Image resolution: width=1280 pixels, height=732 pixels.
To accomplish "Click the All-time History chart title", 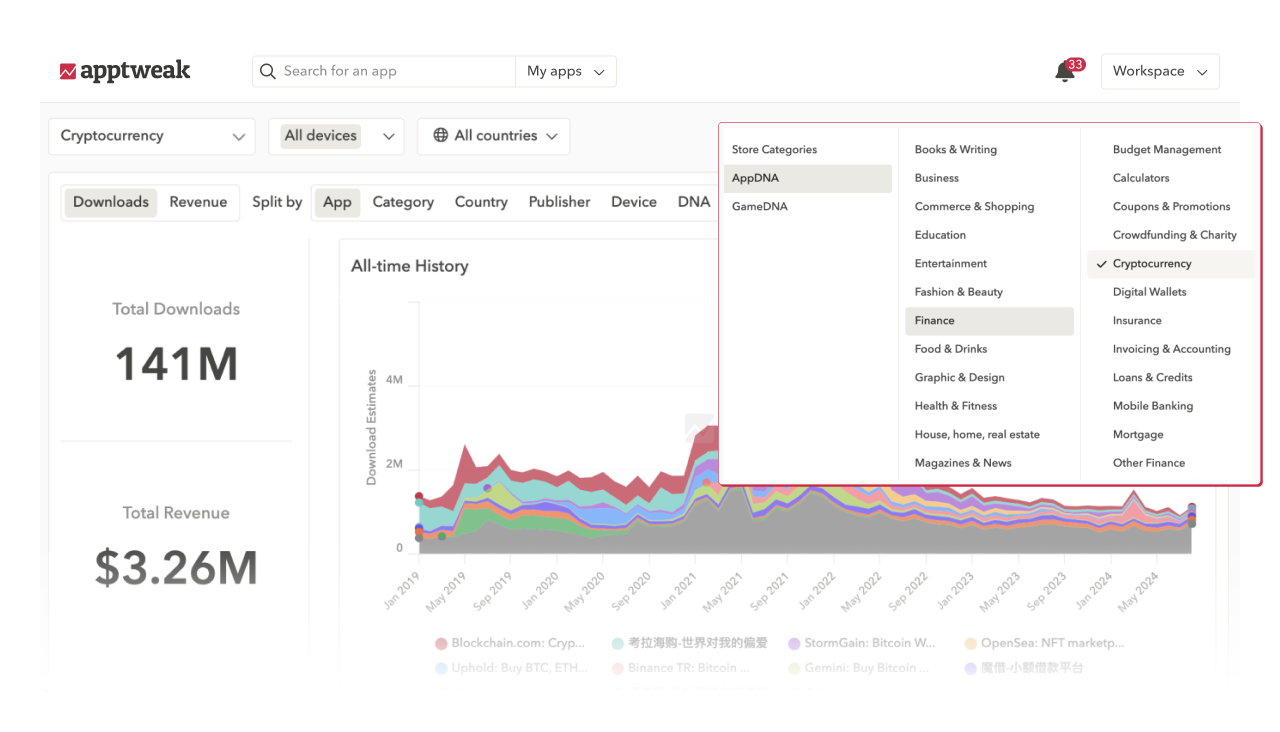I will pos(410,266).
